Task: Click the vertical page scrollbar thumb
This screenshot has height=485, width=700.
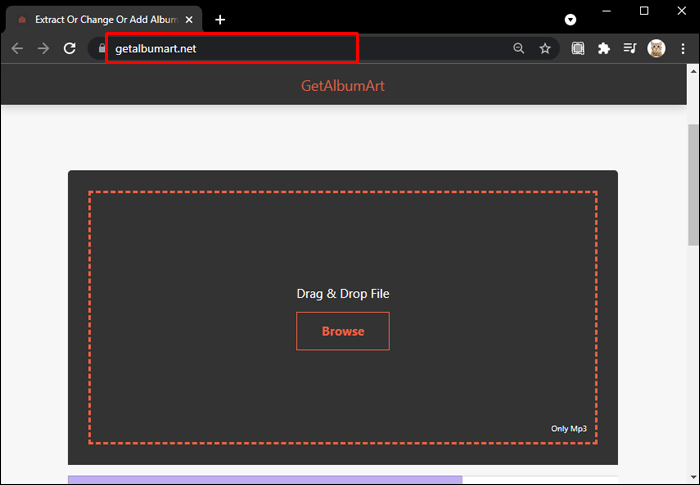Action: coord(693,185)
